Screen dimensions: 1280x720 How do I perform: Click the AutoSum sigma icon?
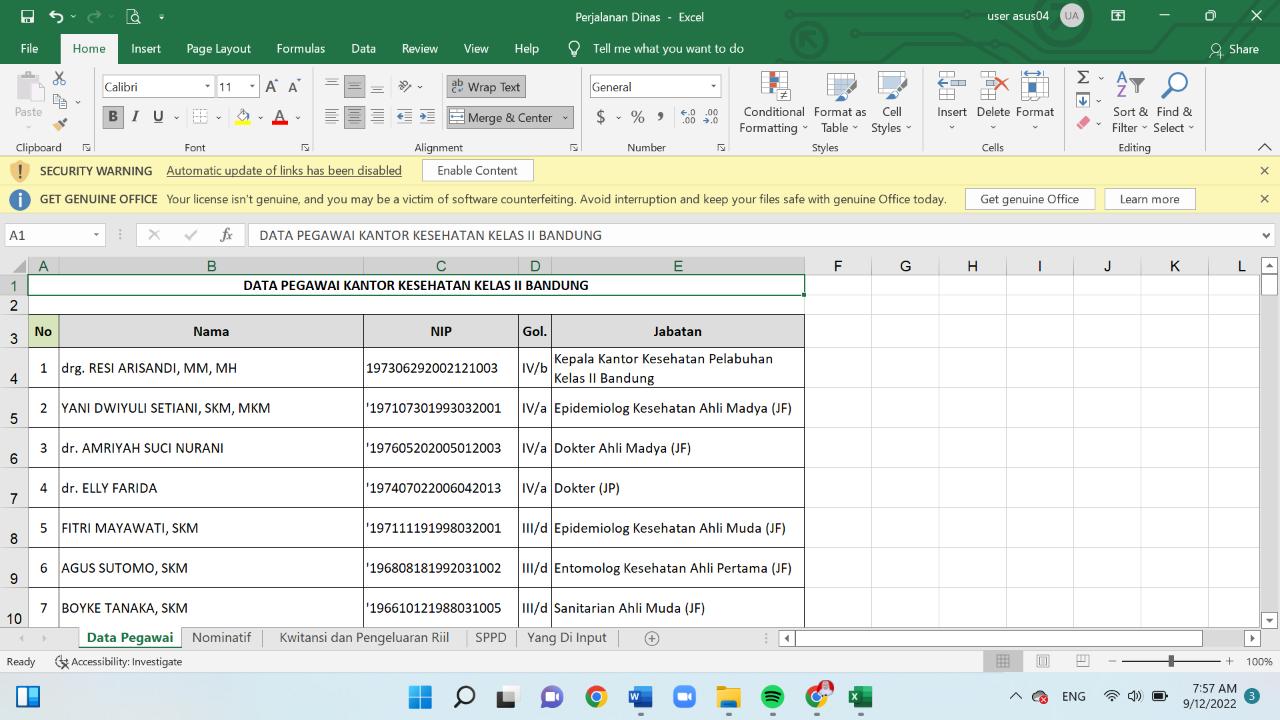pyautogui.click(x=1083, y=78)
